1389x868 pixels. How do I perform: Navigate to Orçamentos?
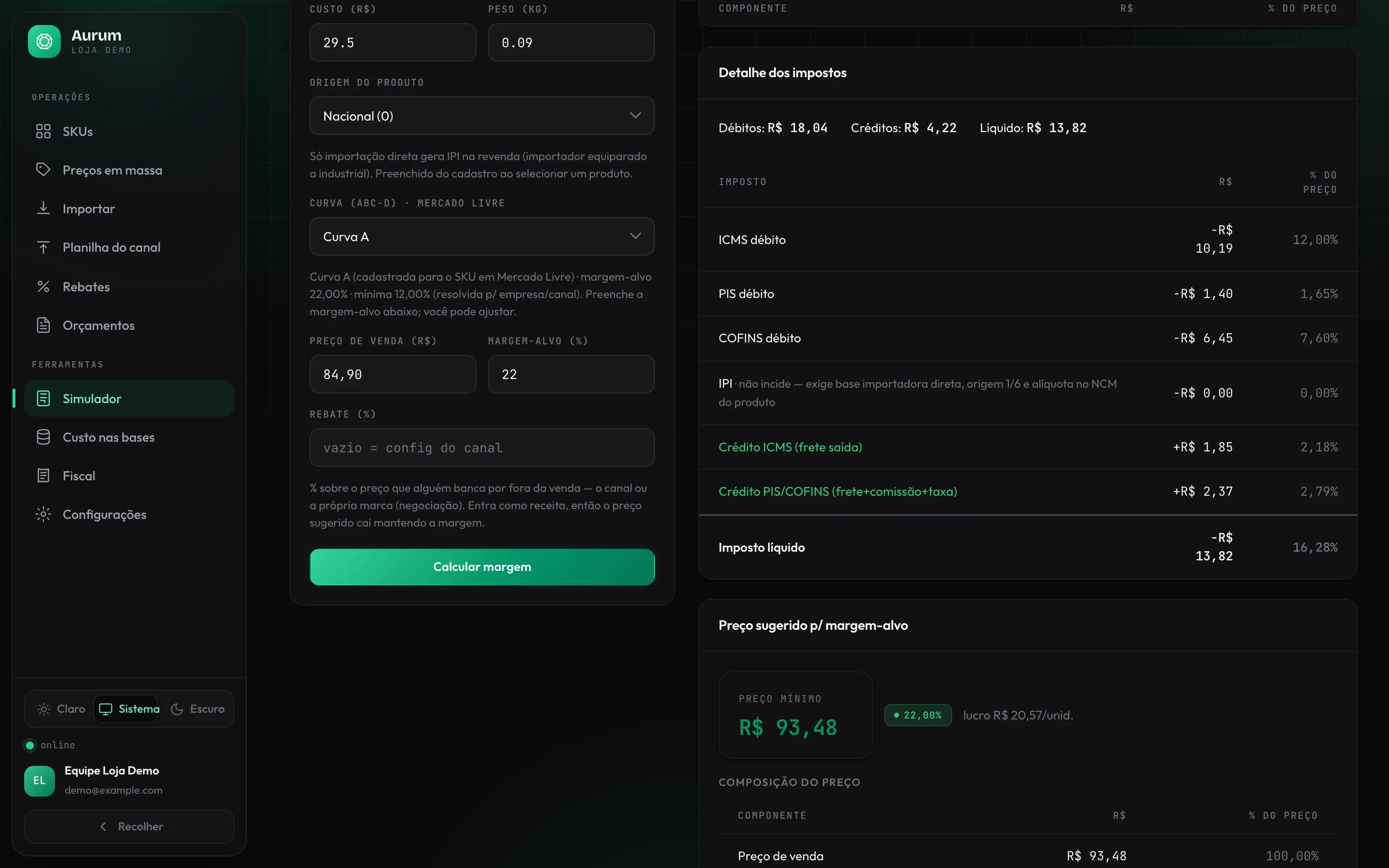pos(129,325)
